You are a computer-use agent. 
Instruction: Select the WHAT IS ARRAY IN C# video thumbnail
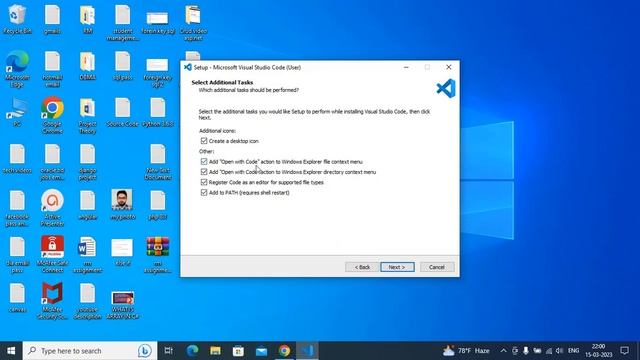pos(122,304)
